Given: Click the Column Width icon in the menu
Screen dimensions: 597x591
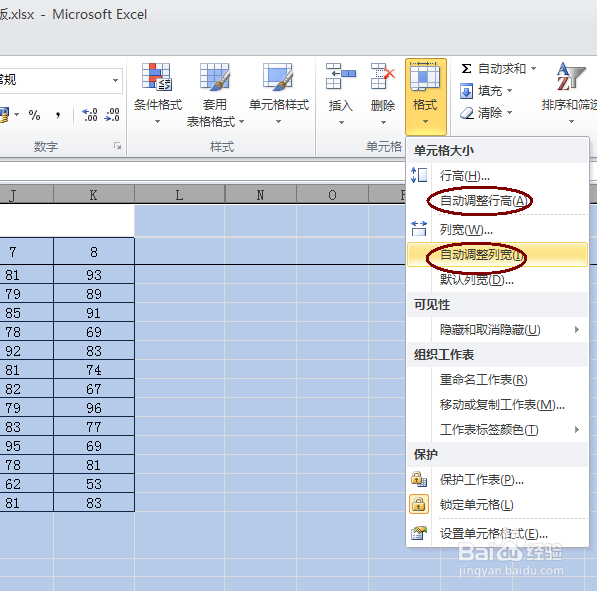Looking at the screenshot, I should [419, 229].
